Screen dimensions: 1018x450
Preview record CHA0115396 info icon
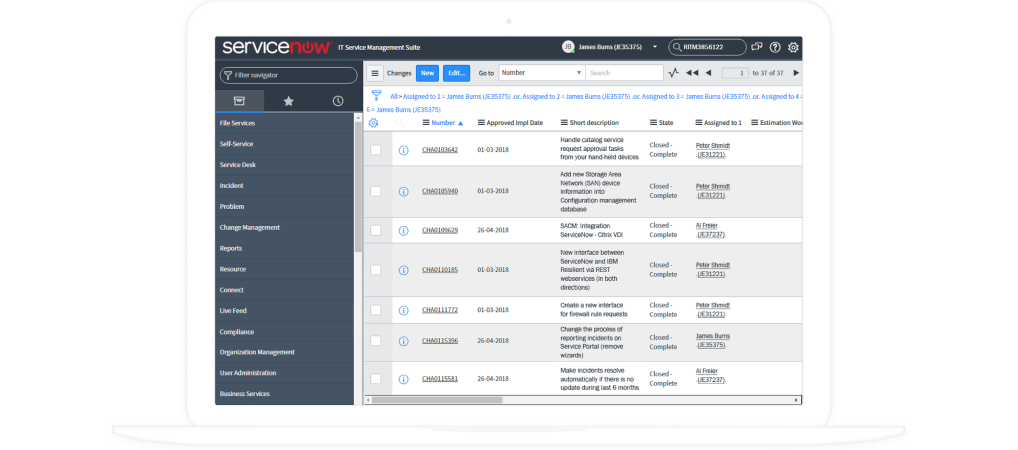pos(403,341)
